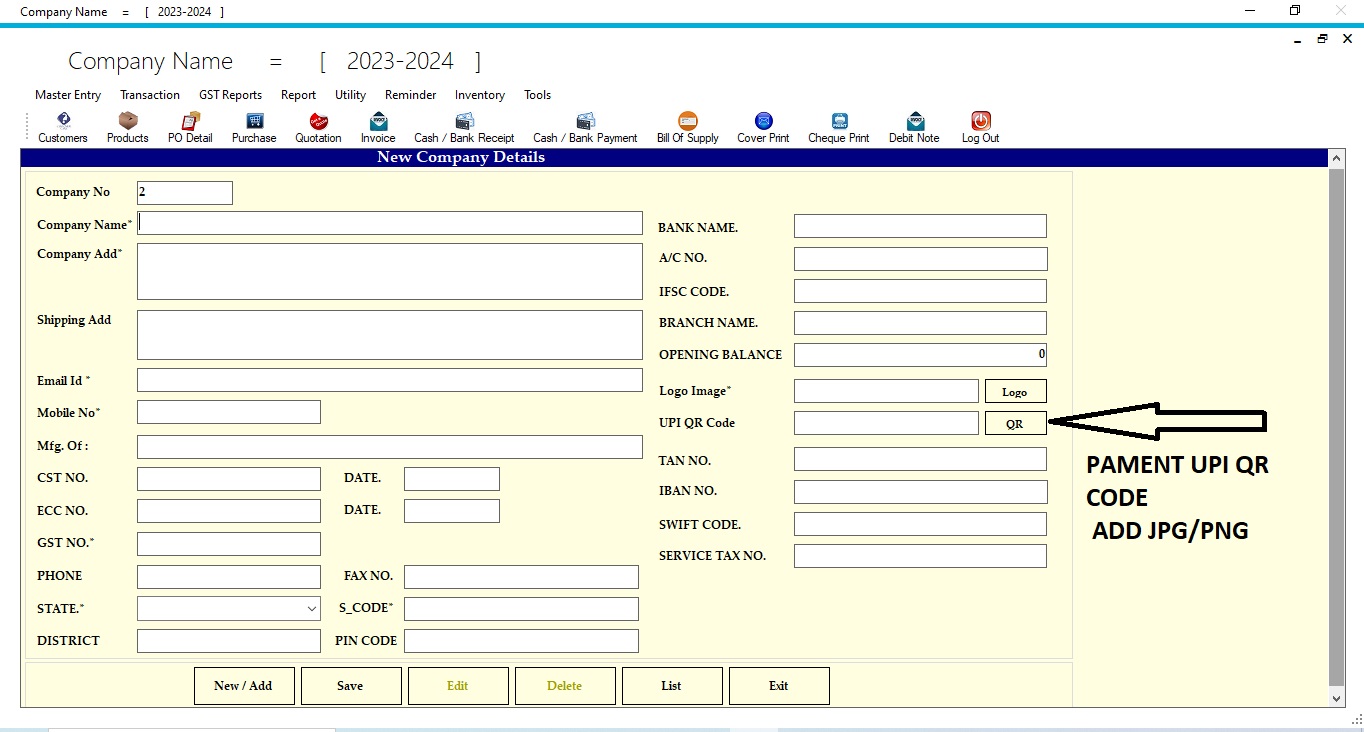The width and height of the screenshot is (1364, 732).
Task: Open the GST Reports menu
Action: tap(230, 95)
